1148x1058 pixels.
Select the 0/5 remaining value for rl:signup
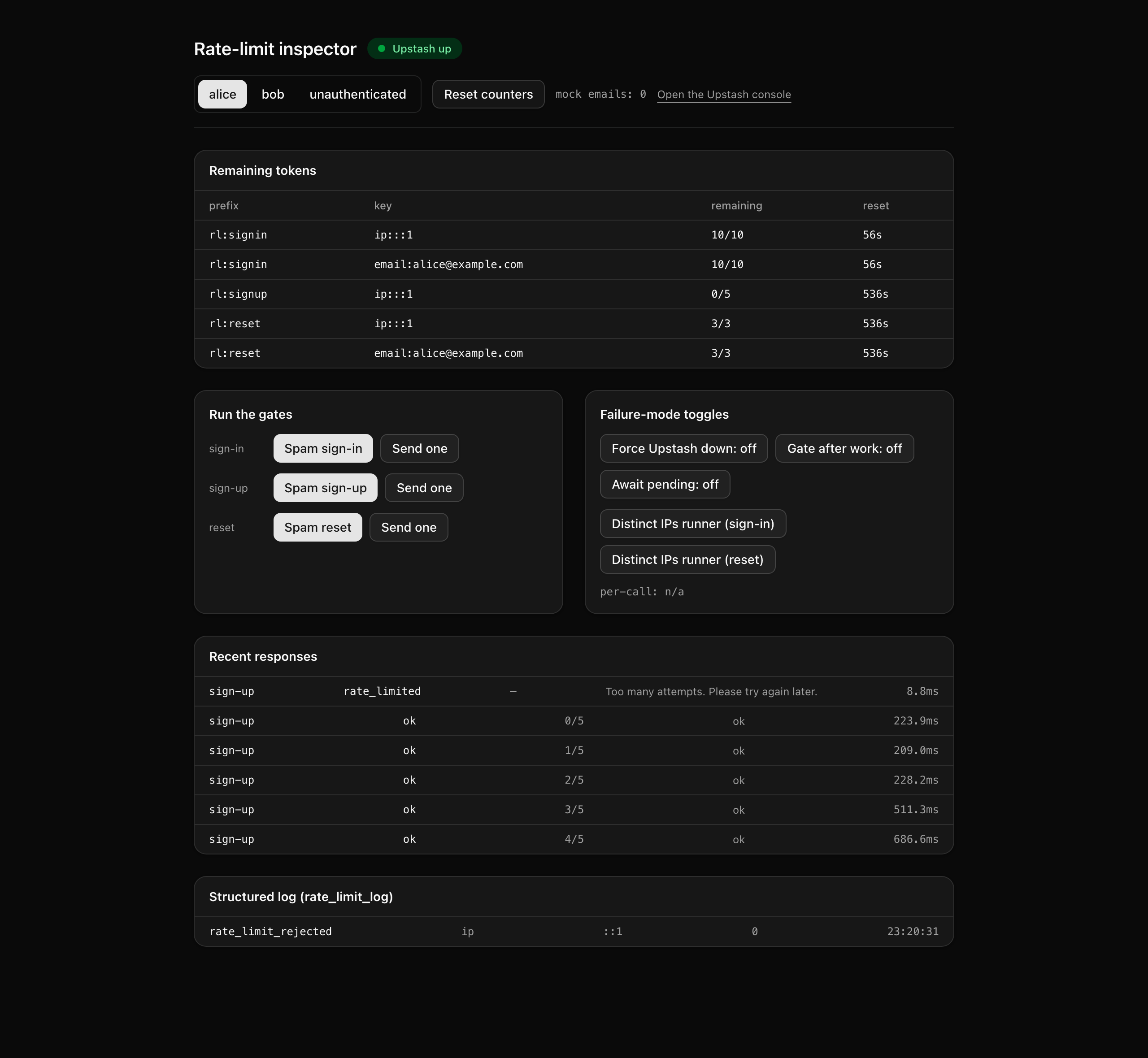tap(720, 294)
